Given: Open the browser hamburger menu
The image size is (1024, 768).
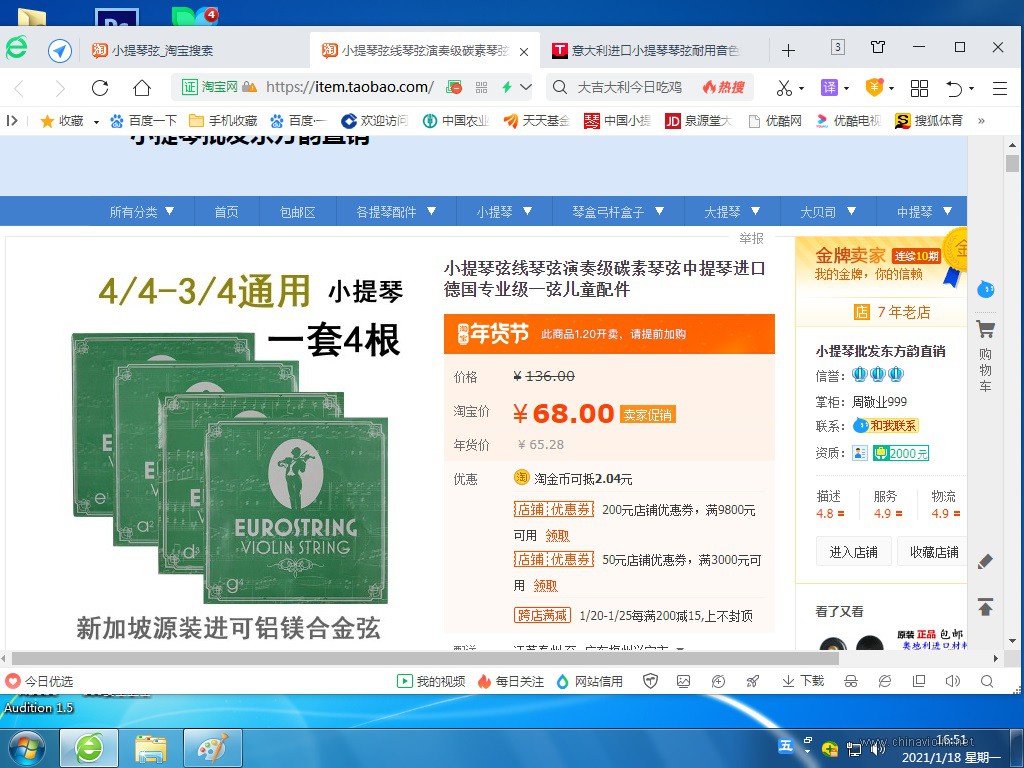Looking at the screenshot, I should coord(999,88).
